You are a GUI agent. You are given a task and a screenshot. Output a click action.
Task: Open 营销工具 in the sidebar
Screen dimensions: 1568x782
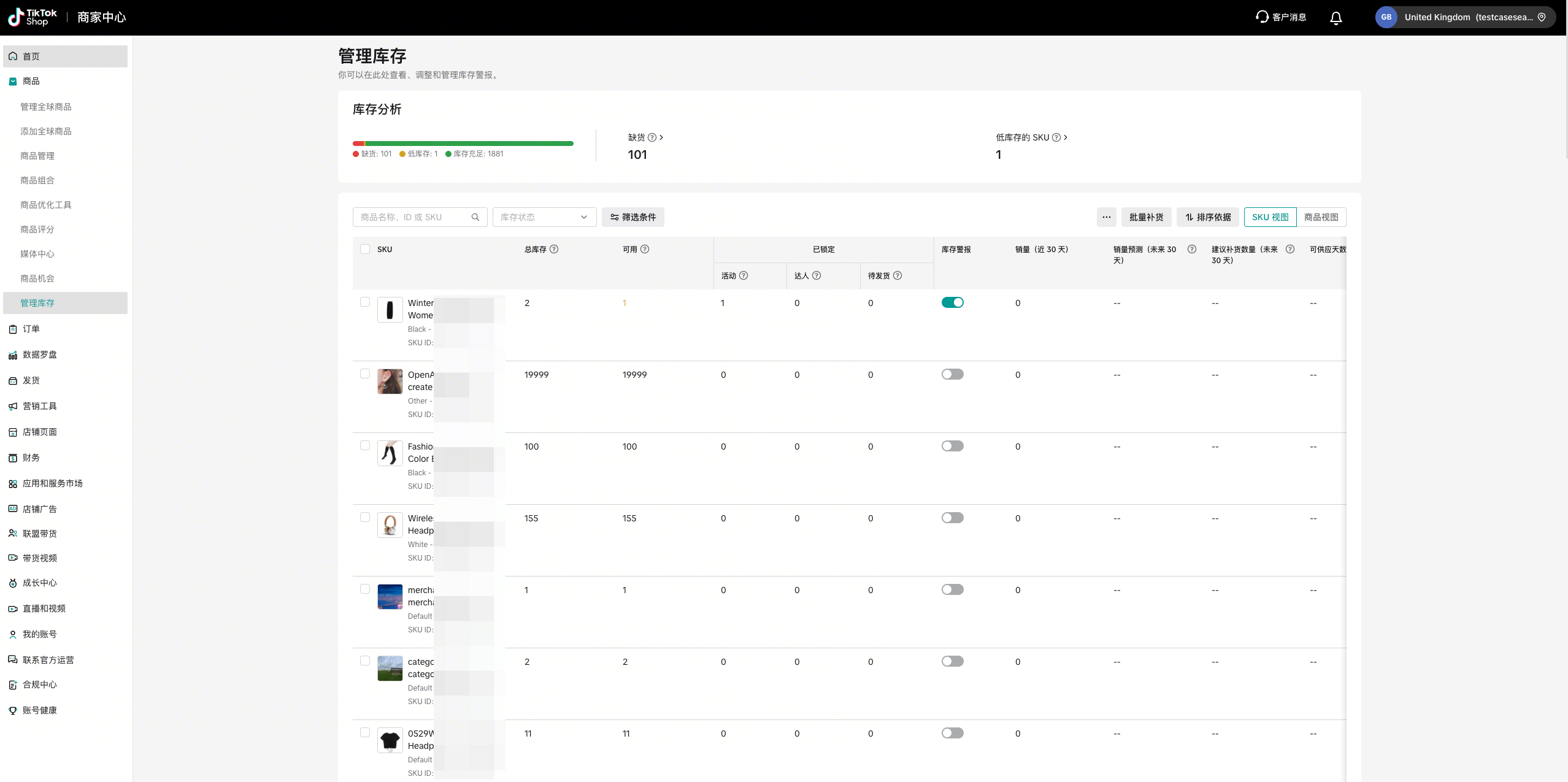tap(40, 406)
